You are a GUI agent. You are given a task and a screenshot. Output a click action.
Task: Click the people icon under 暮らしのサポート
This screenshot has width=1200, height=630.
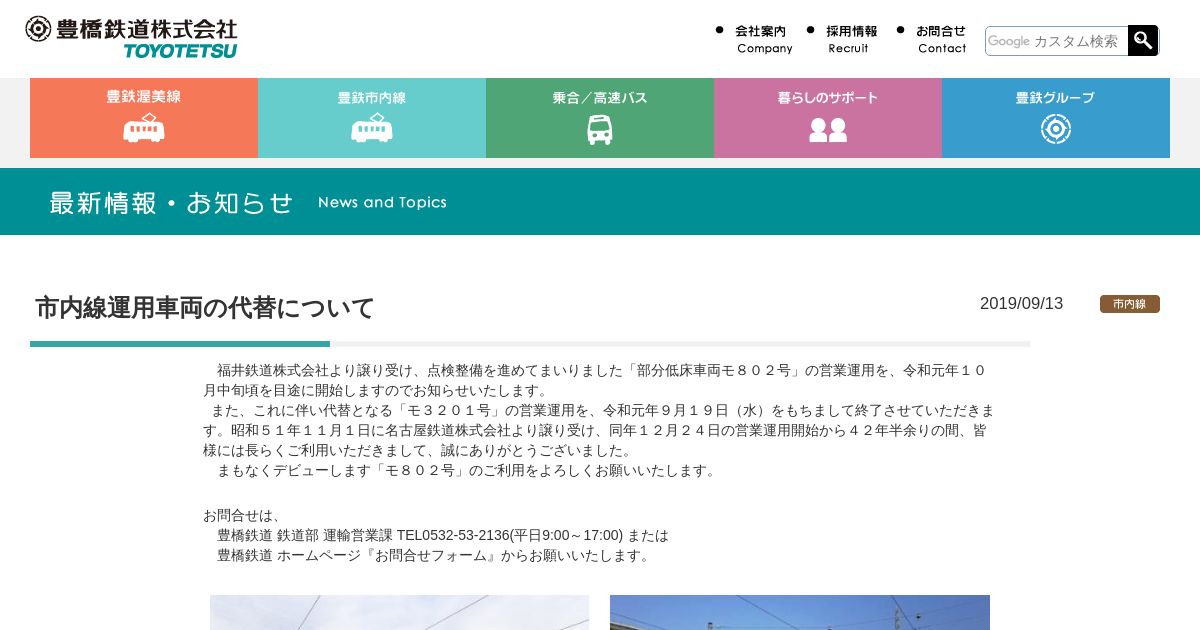pyautogui.click(x=828, y=129)
